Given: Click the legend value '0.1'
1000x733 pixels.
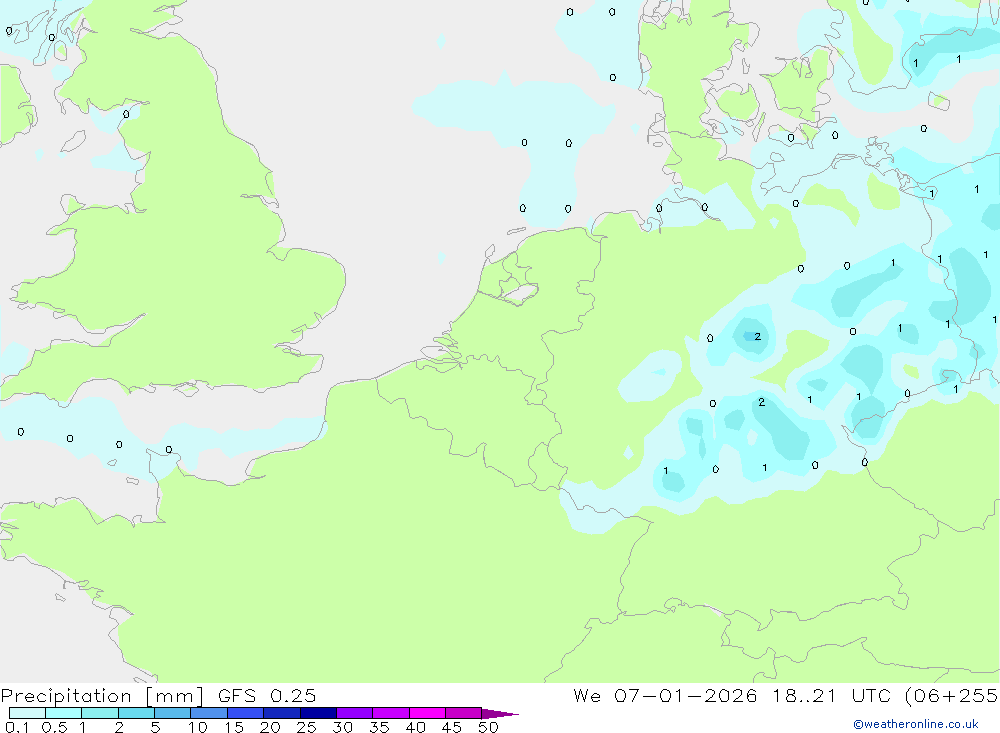Looking at the screenshot, I should pos(17,727).
